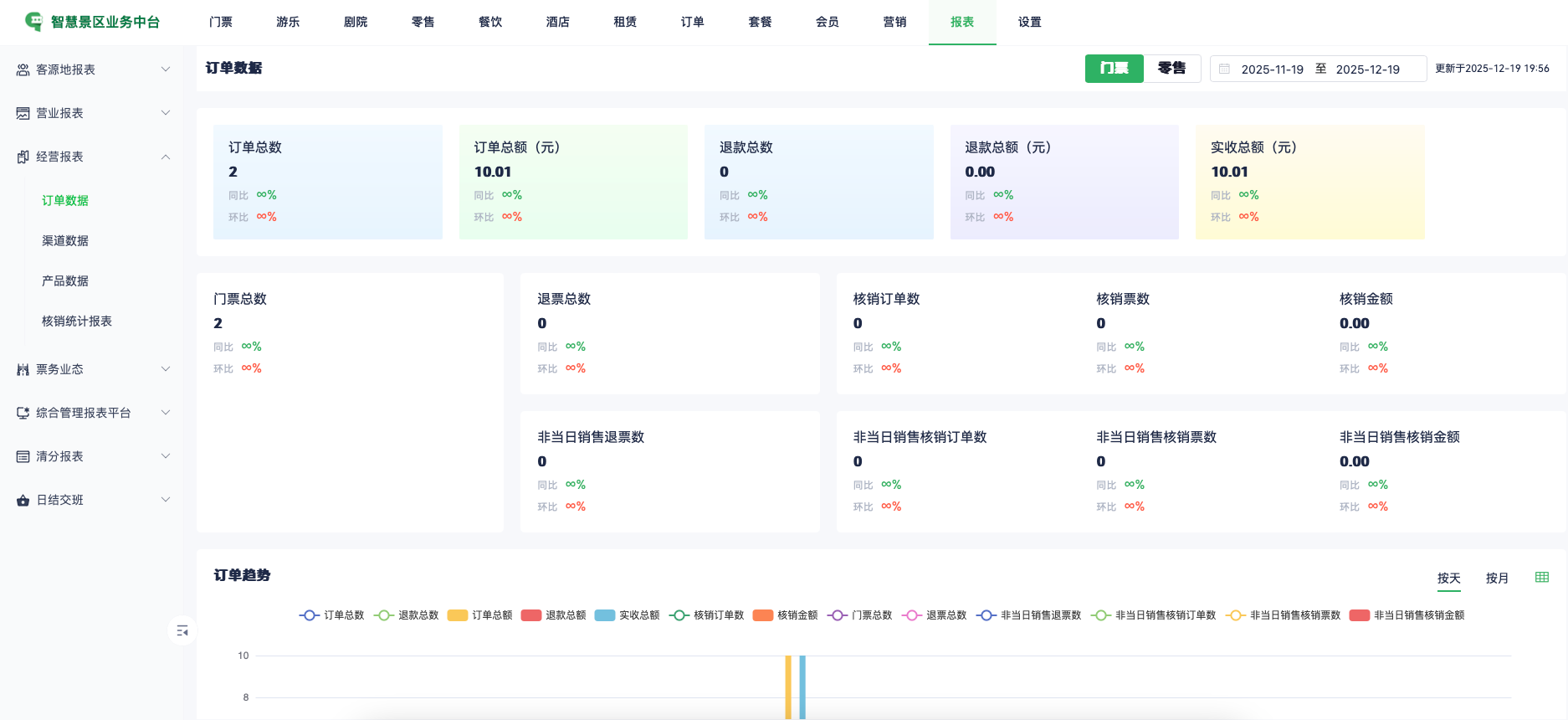The height and width of the screenshot is (720, 1568).
Task: Hide the 实收总额 legend series
Action: 627,615
